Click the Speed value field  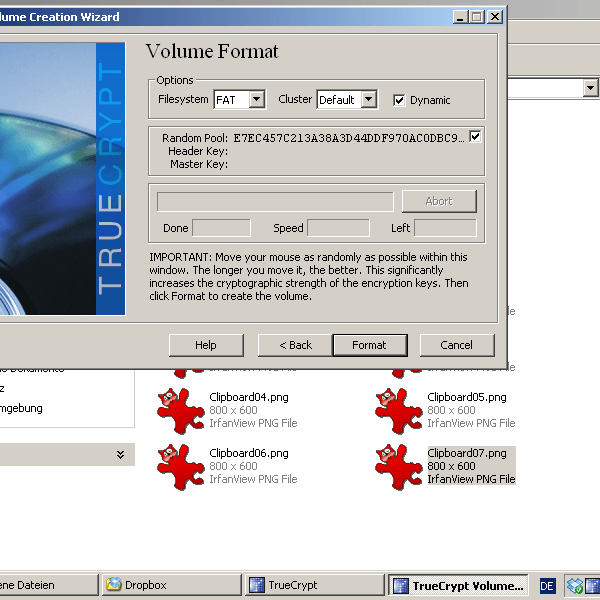[x=338, y=228]
